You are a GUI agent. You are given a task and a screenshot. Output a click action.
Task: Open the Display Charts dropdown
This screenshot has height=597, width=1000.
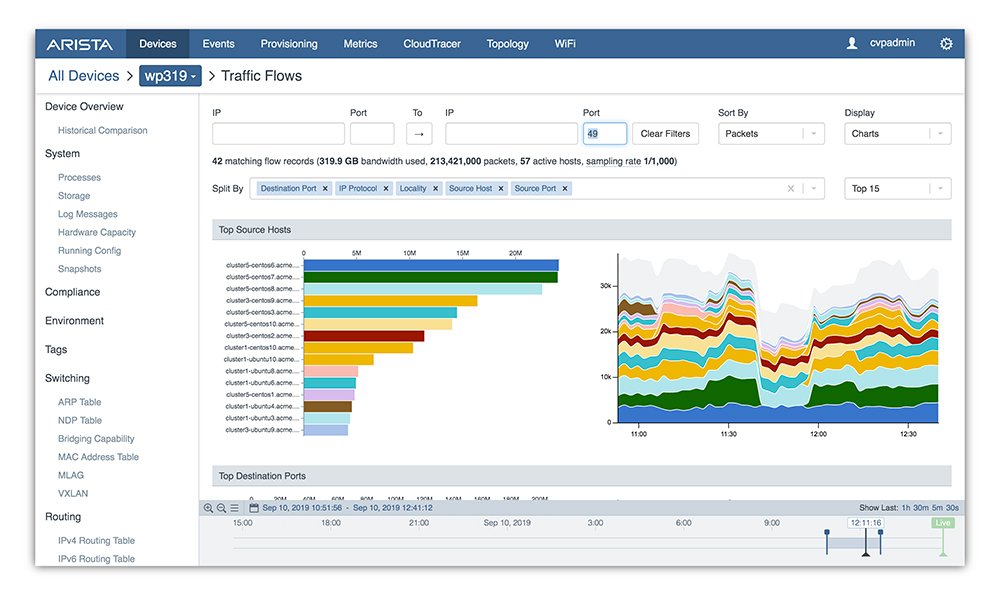pos(897,132)
